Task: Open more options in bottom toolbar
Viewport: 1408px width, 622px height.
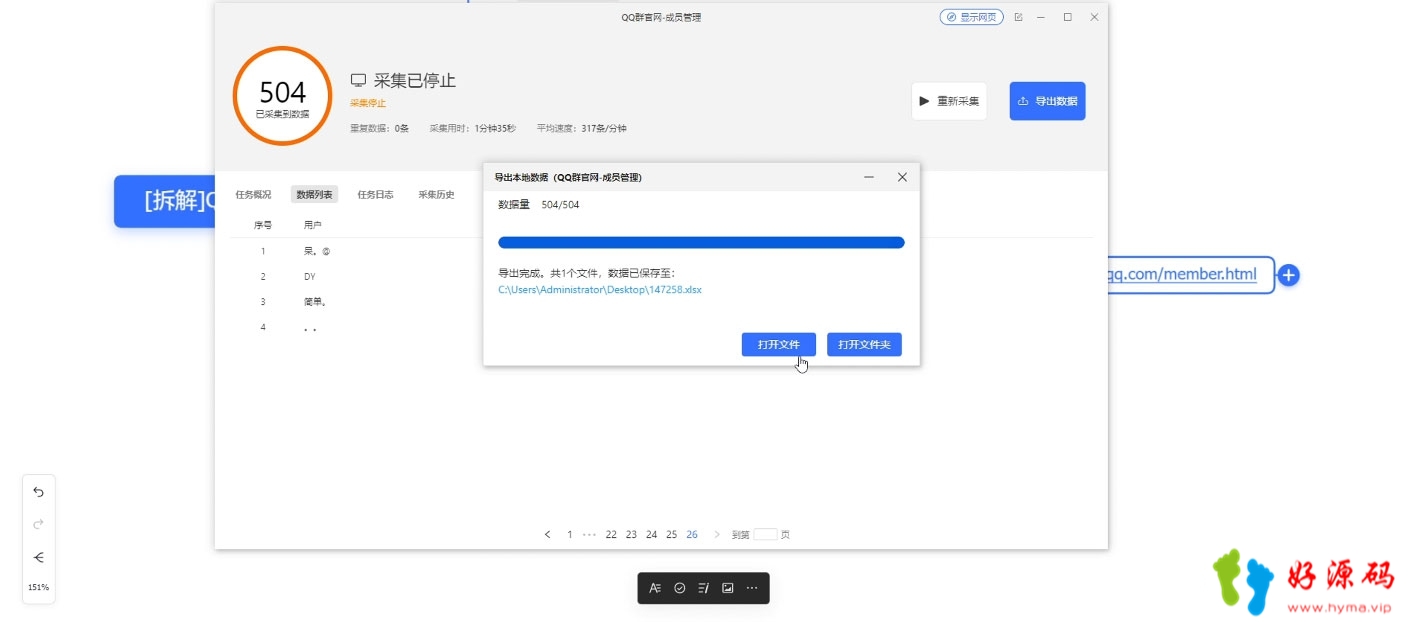Action: (x=752, y=588)
